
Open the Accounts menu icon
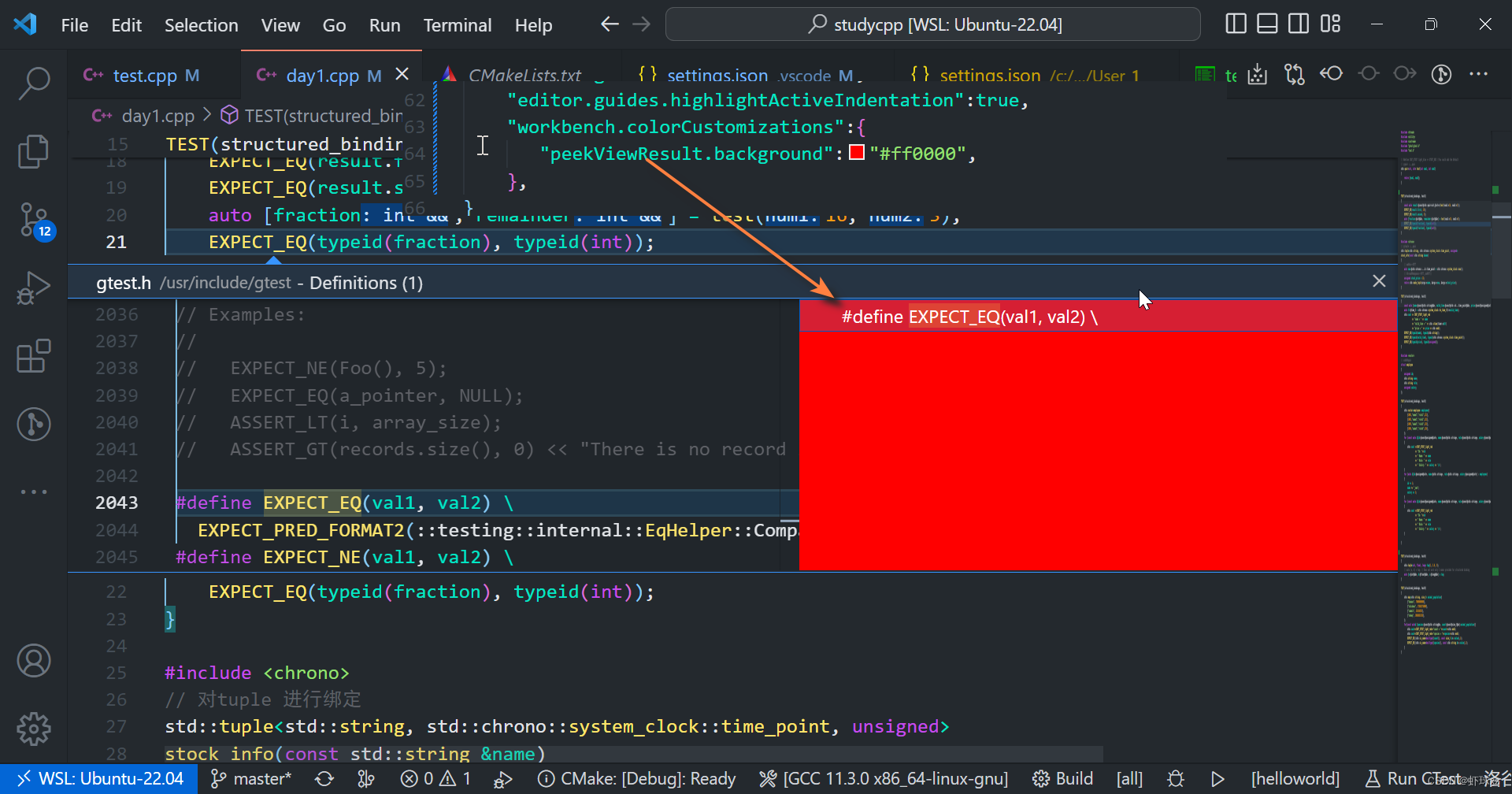[34, 661]
